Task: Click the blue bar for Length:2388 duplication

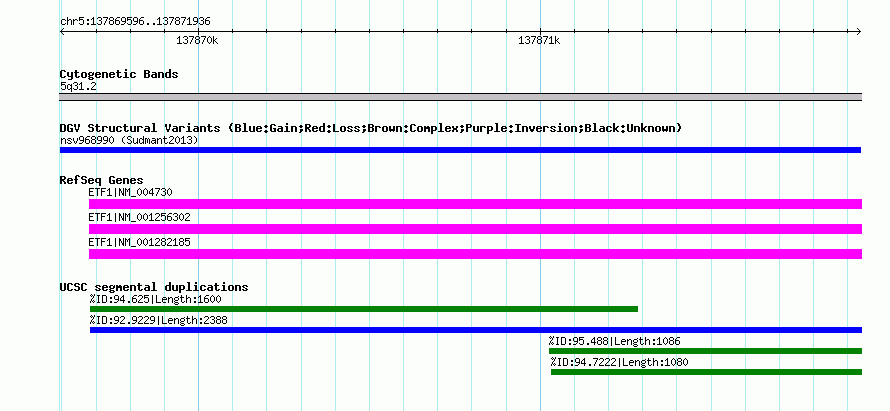Action: point(476,330)
